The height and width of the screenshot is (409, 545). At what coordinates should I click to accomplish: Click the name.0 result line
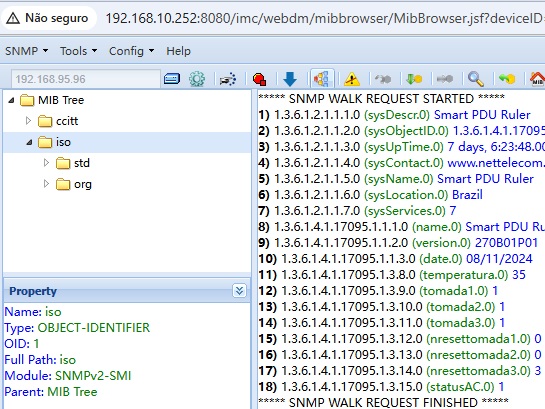(x=401, y=227)
